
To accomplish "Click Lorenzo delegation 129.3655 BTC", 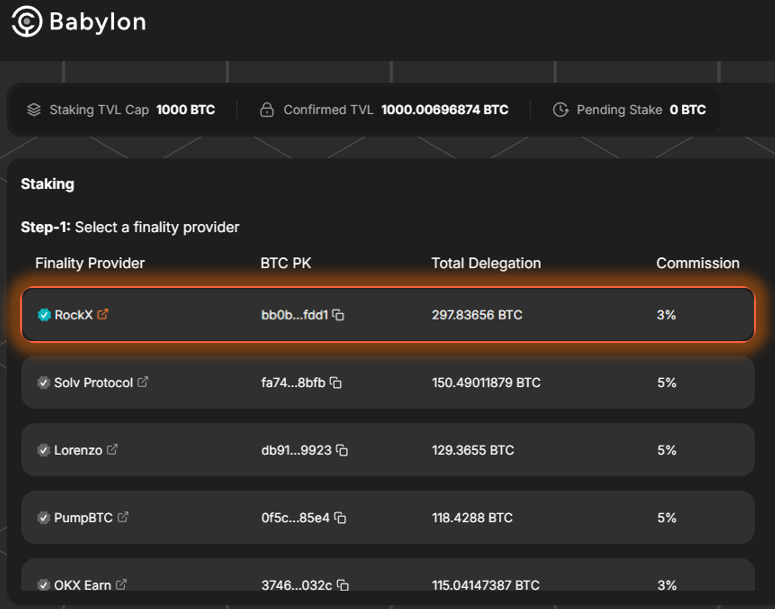I will click(473, 450).
